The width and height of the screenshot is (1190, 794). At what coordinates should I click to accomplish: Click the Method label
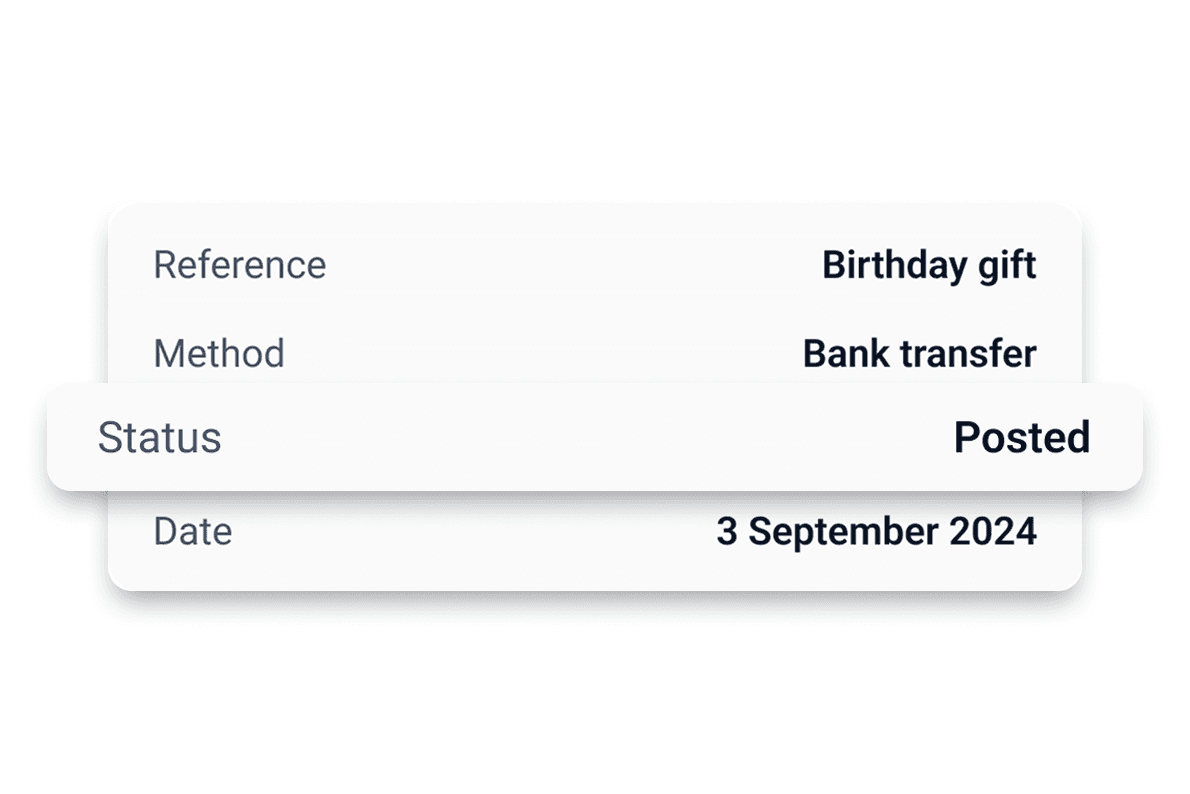click(218, 353)
